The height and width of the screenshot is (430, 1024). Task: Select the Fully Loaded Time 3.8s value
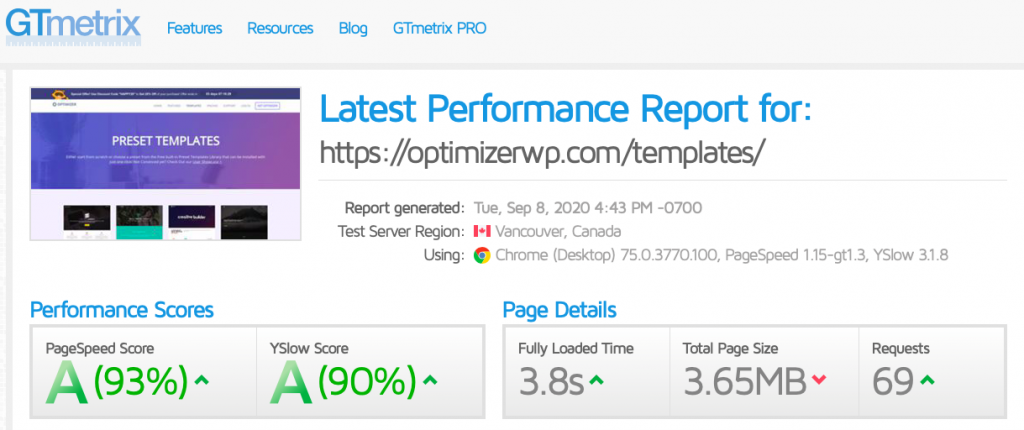click(x=551, y=382)
